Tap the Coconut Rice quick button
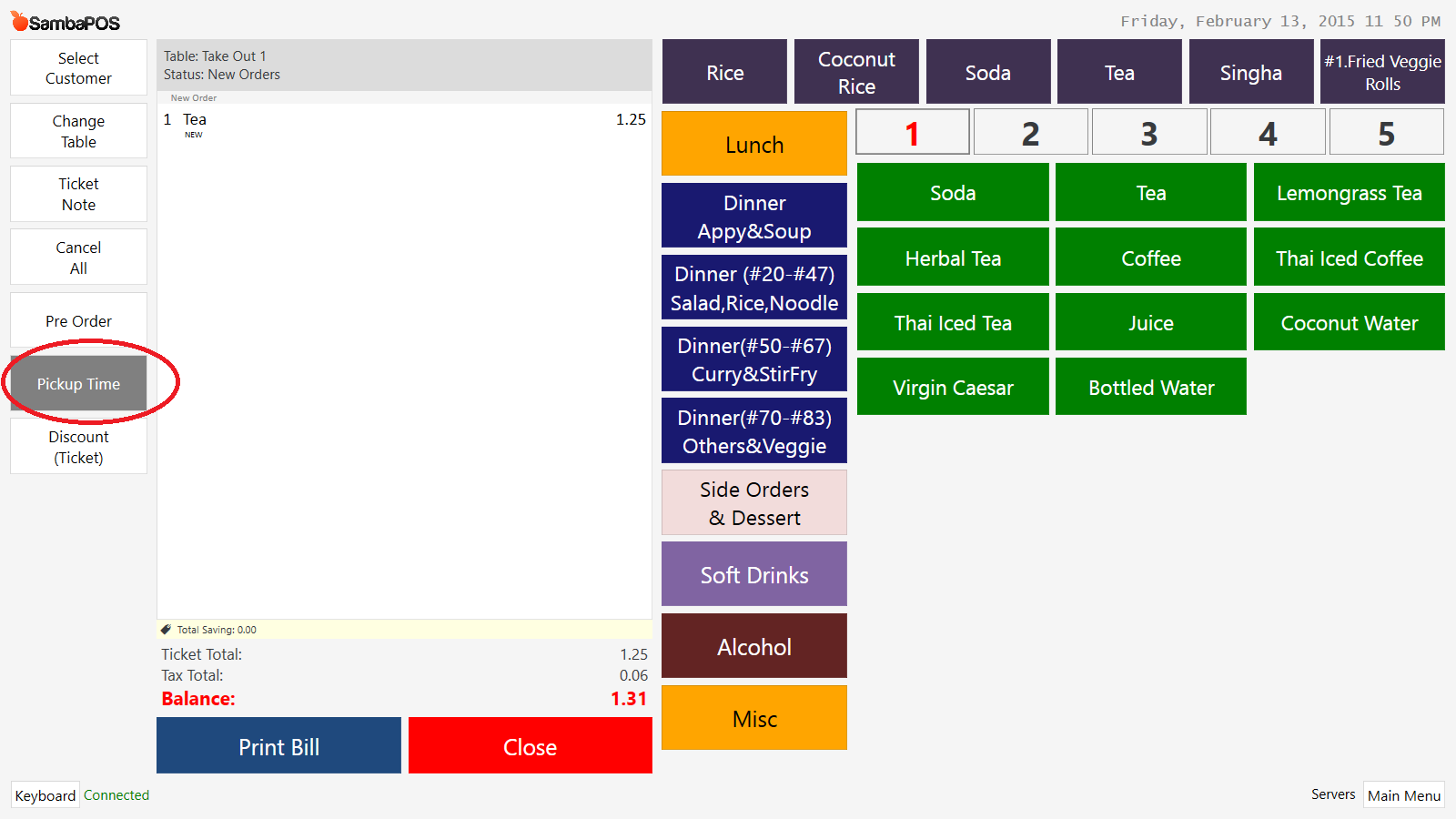This screenshot has height=819, width=1456. coord(855,72)
